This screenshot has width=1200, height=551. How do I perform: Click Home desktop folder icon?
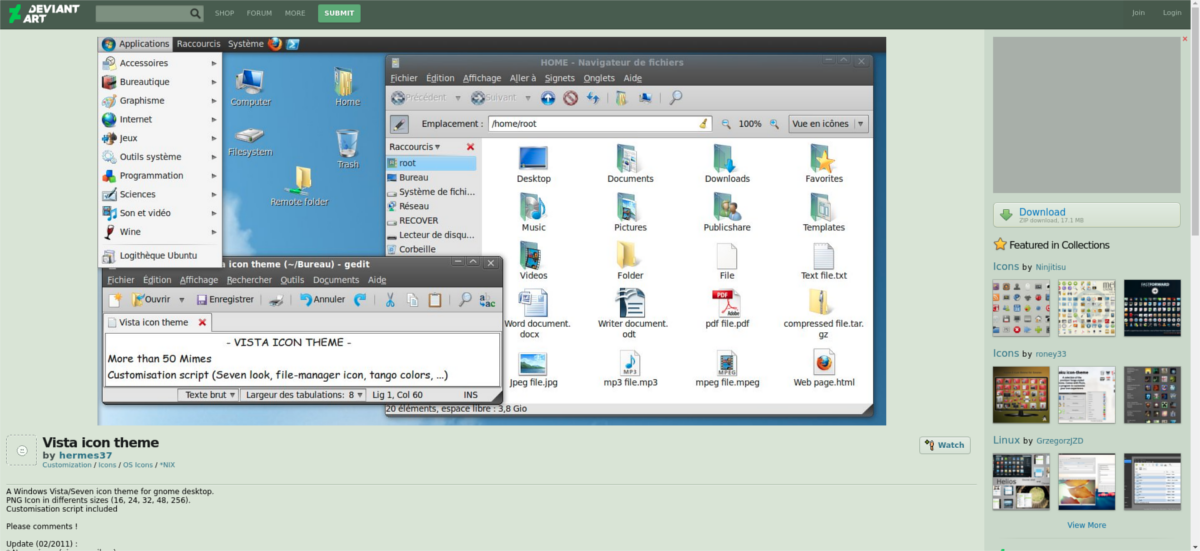pos(347,88)
